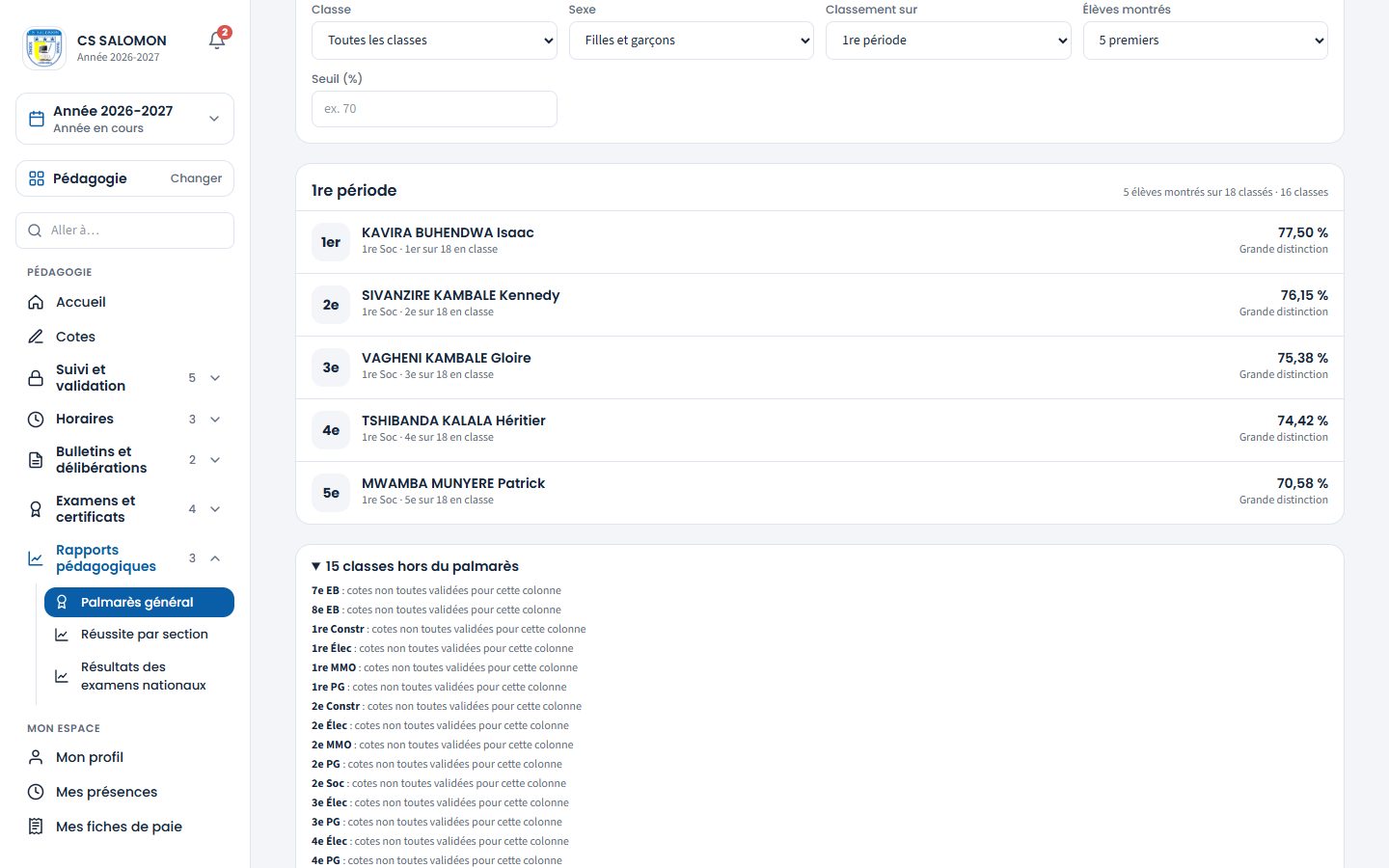
Task: Open the Classement sur dropdown
Action: 948,41
